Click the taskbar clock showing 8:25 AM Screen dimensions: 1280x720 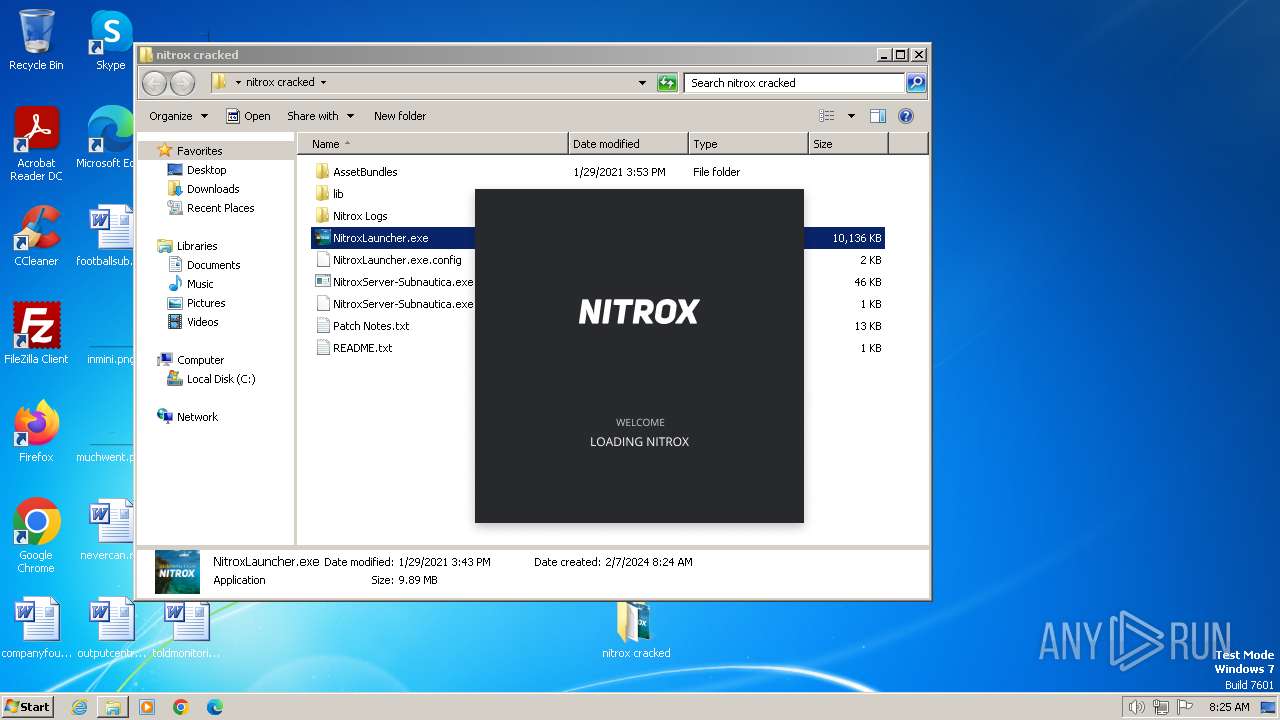click(x=1229, y=707)
